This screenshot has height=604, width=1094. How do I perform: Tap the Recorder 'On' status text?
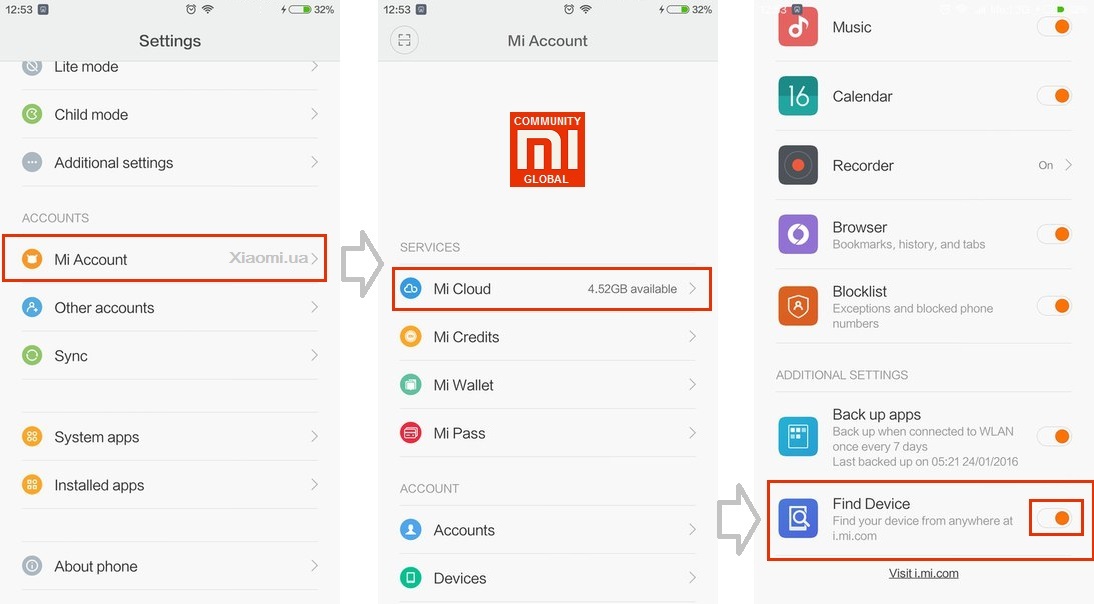pos(1045,165)
